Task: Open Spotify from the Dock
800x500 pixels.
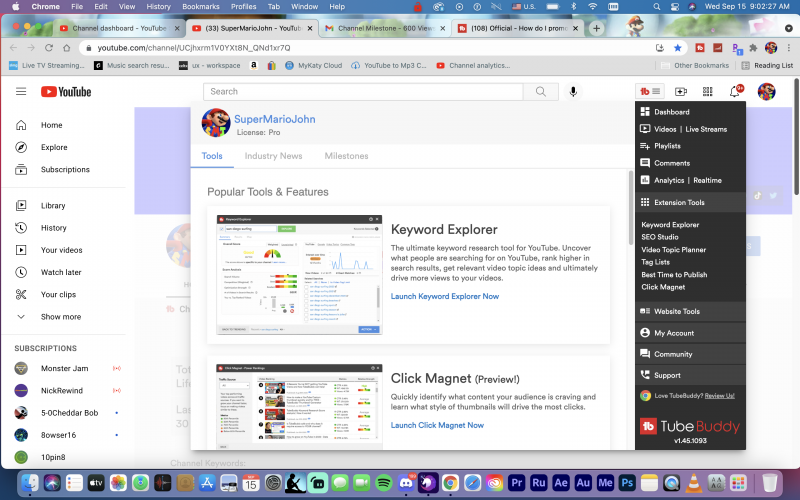Action: [x=383, y=483]
